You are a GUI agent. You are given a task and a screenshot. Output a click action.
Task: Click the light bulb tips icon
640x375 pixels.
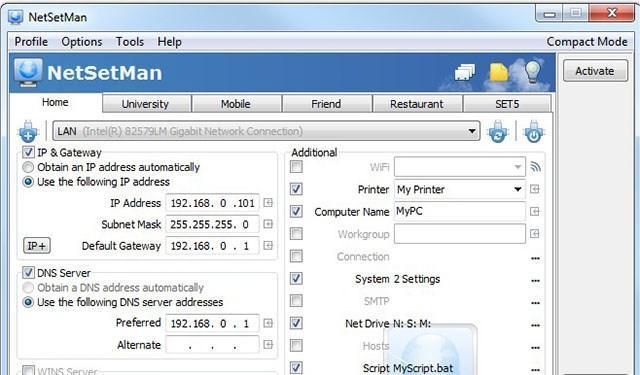pyautogui.click(x=533, y=71)
